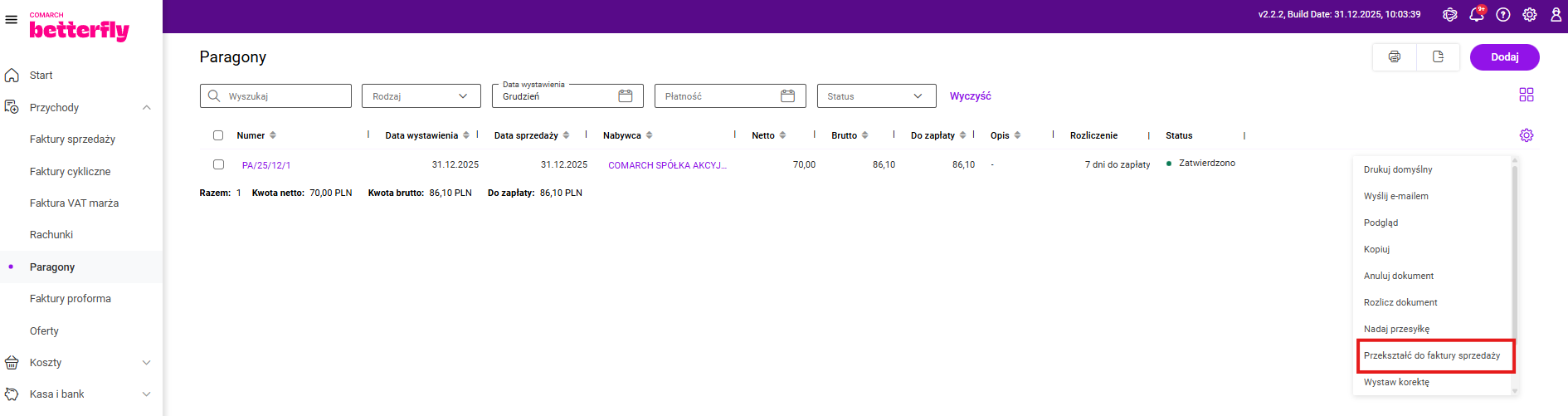Viewport: 1568px width, 416px height.
Task: Open the settings gear in top bar
Action: click(1529, 15)
